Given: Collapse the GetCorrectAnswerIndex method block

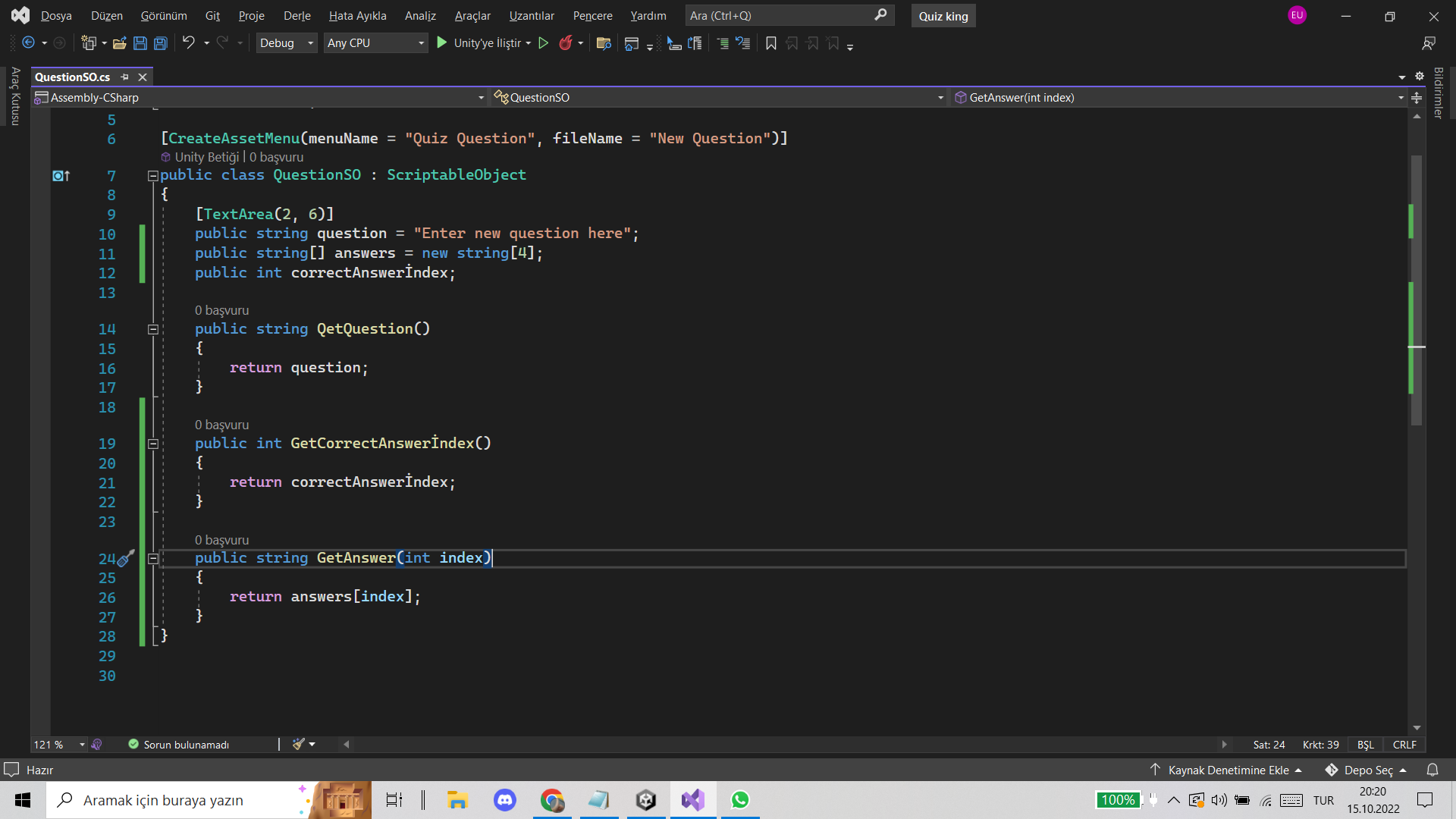Looking at the screenshot, I should (x=152, y=444).
